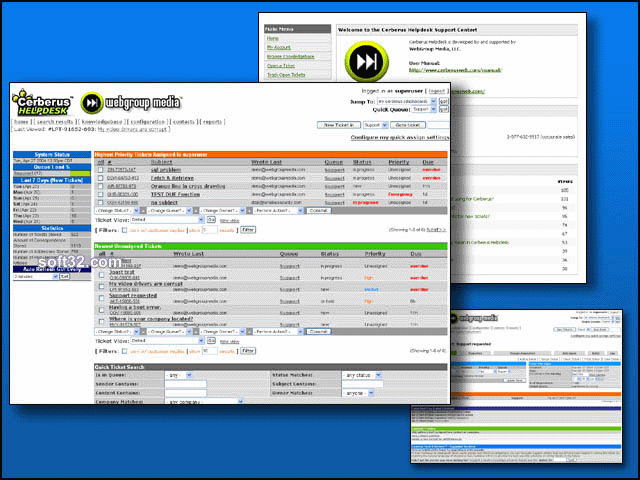
Task: Check the box for 'Fetch & Retrieve' ticket
Action: point(100,178)
